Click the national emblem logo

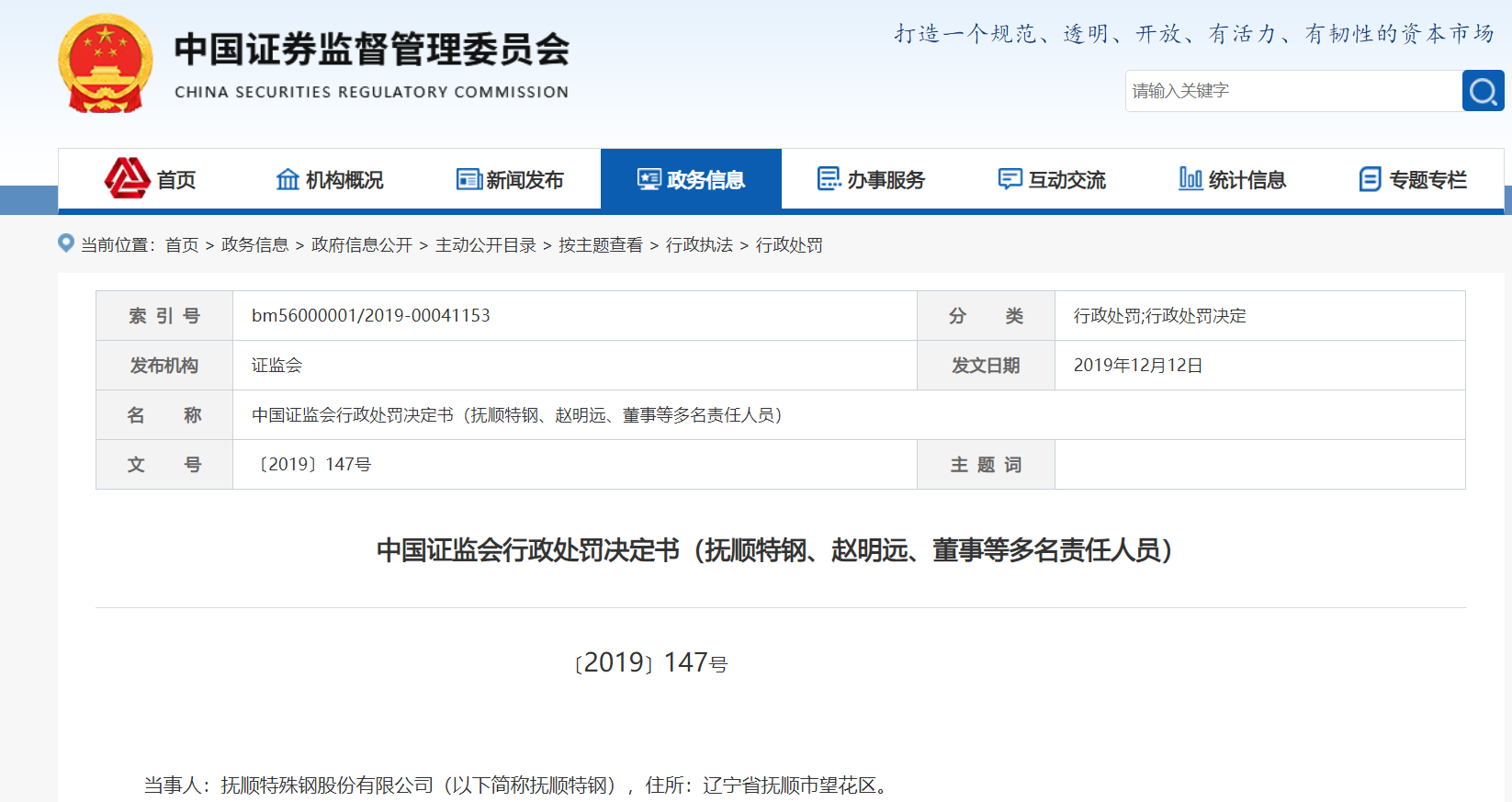pos(106,63)
